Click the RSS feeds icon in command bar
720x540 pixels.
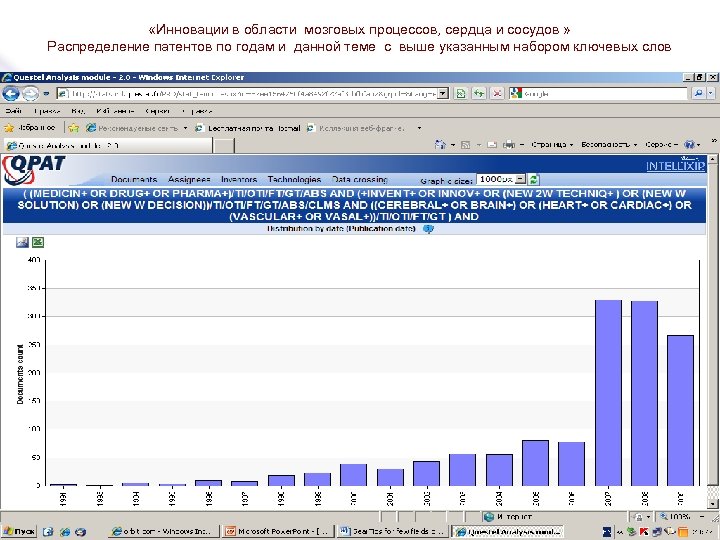465,145
